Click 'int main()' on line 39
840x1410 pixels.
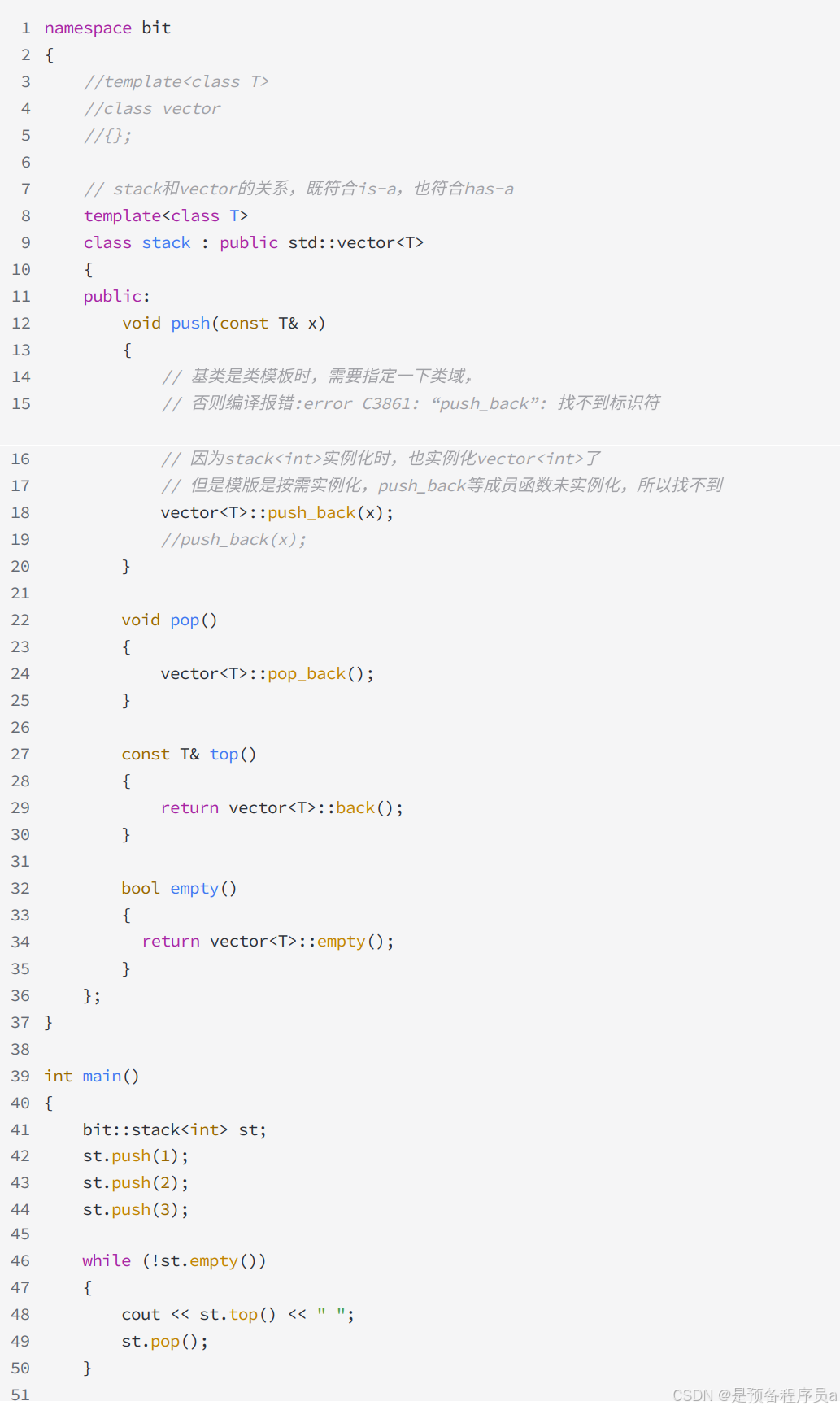[x=92, y=1076]
